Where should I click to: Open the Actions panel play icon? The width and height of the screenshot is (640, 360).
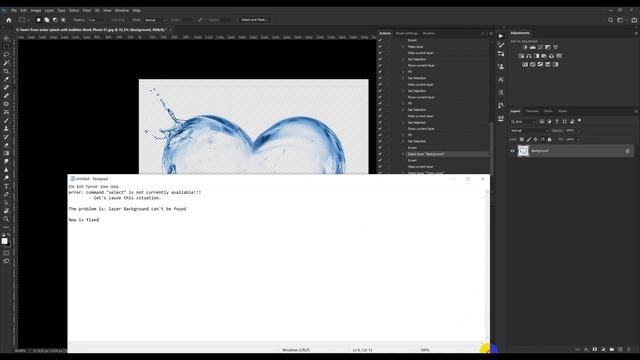tap(501, 36)
